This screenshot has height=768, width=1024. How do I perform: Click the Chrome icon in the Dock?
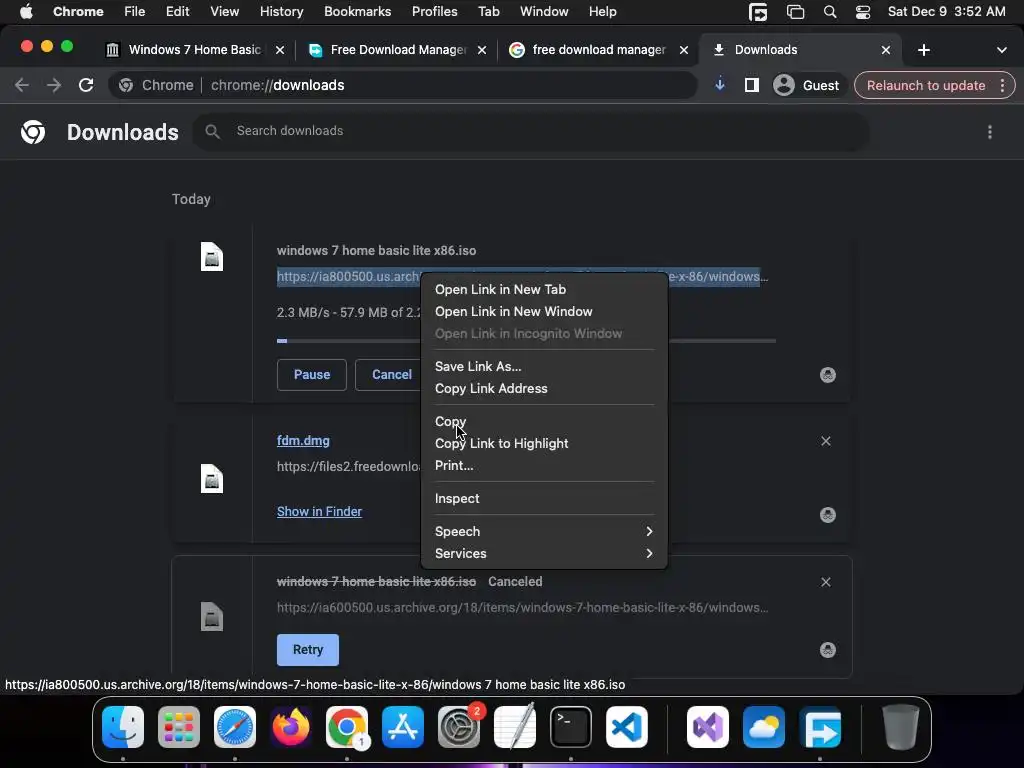pos(347,727)
